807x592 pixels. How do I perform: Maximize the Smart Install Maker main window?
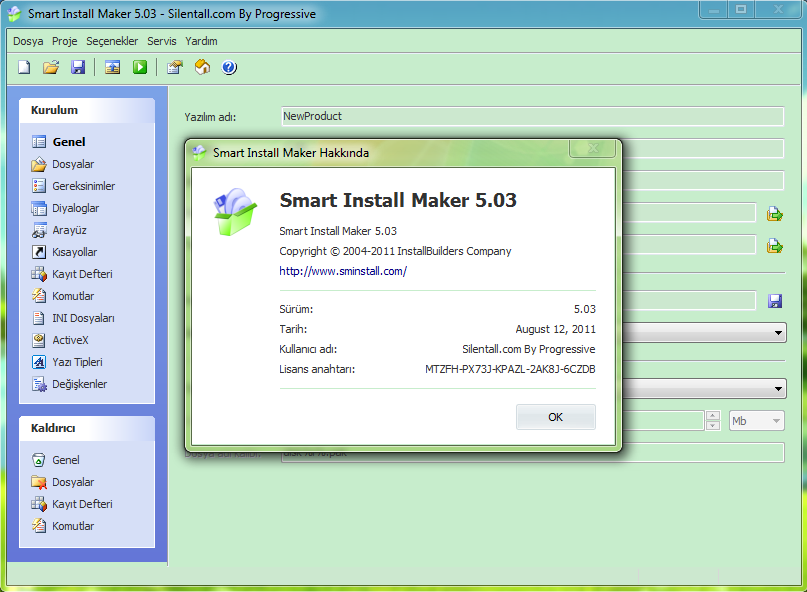[741, 9]
